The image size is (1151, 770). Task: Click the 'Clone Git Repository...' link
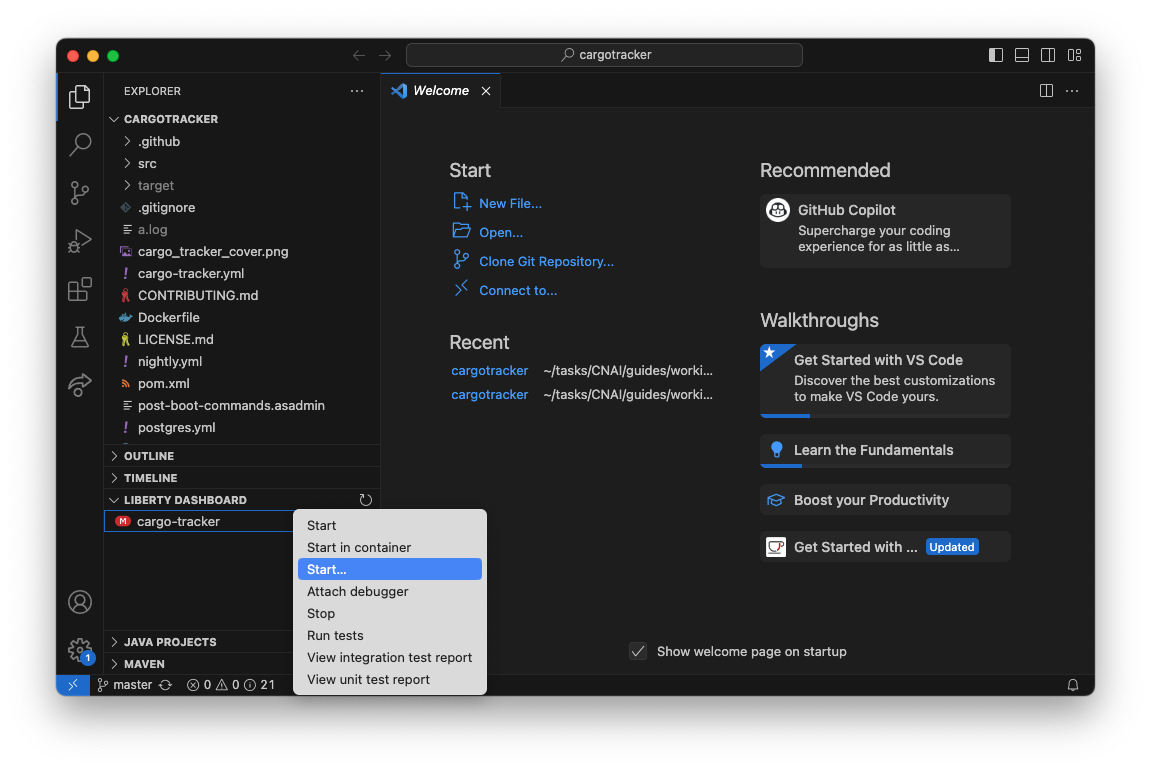[x=546, y=261]
